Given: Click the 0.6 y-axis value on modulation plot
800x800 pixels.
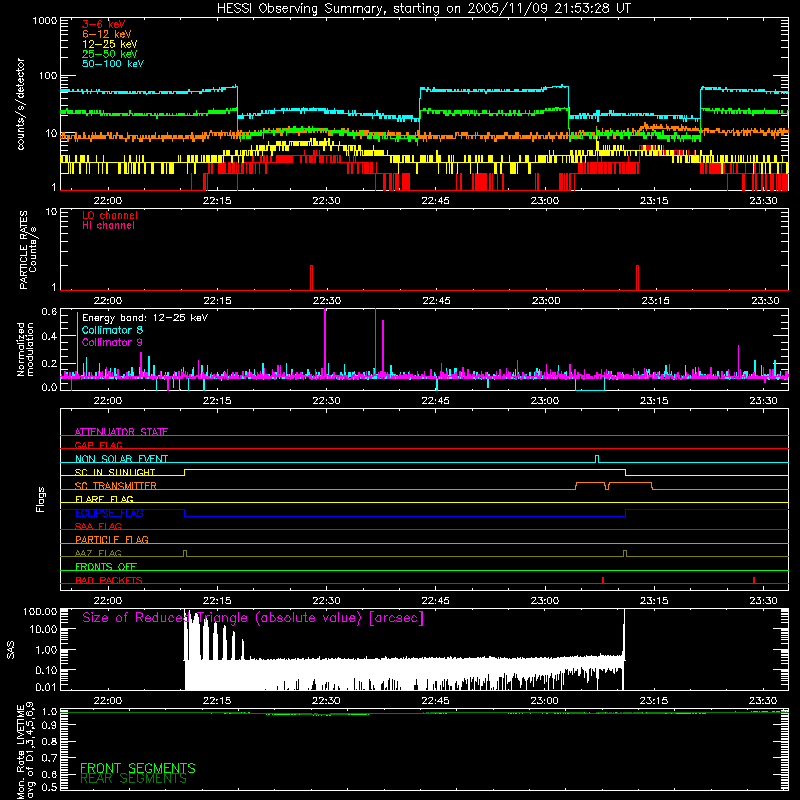Looking at the screenshot, I should (49, 312).
